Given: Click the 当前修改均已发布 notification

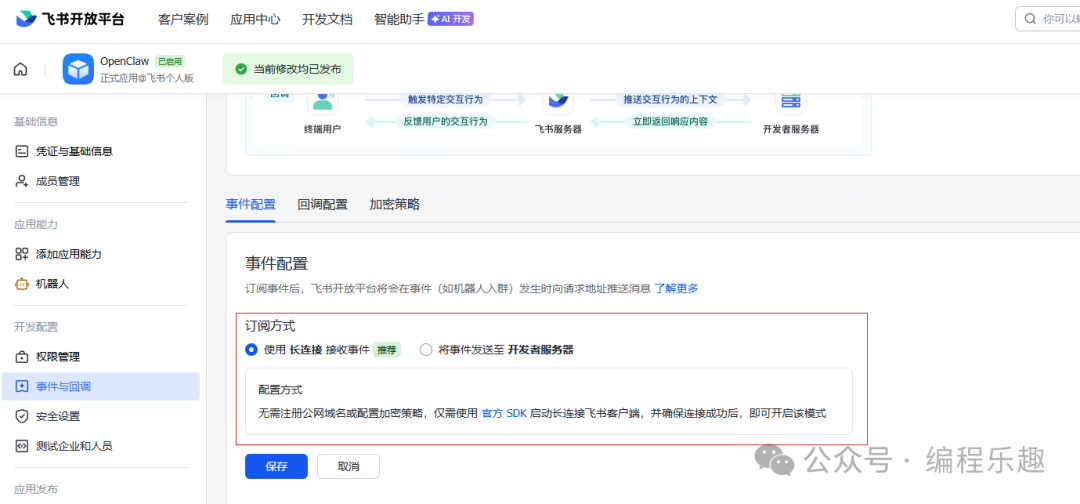Looking at the screenshot, I should coord(288,69).
